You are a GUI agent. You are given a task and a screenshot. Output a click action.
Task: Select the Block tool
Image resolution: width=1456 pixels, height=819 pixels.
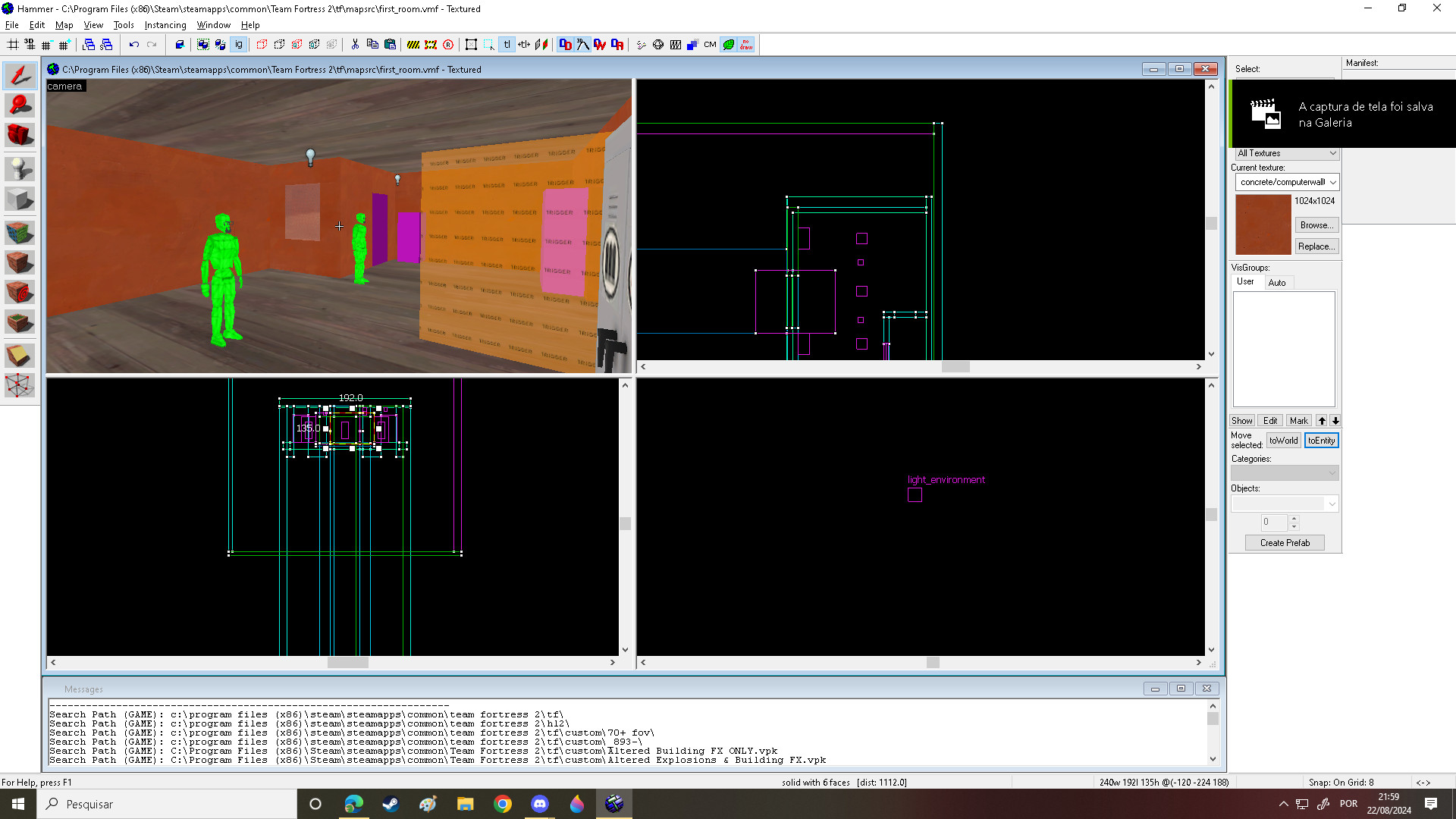tap(20, 199)
